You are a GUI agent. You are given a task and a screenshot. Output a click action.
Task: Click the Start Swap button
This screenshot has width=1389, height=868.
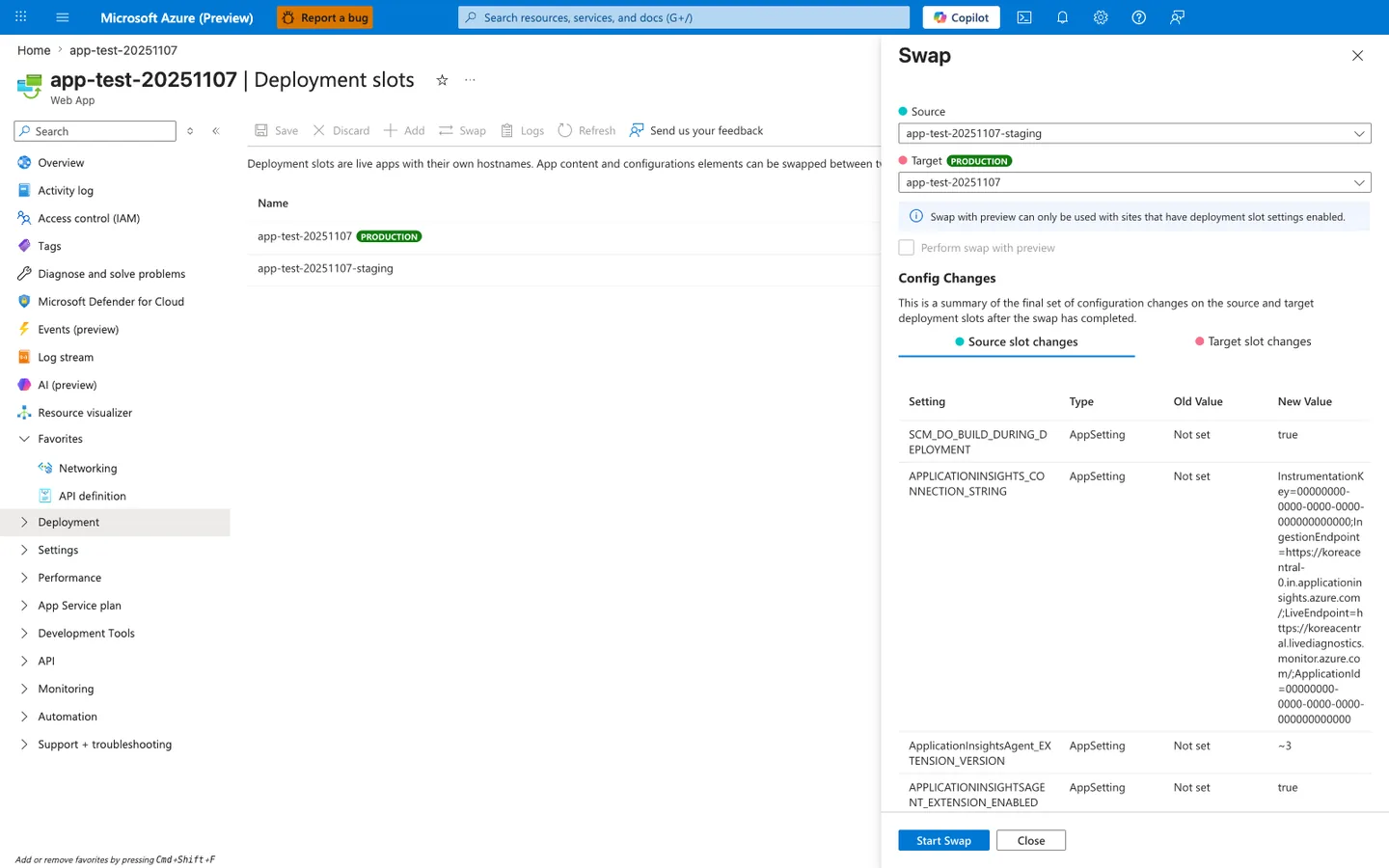[x=943, y=840]
